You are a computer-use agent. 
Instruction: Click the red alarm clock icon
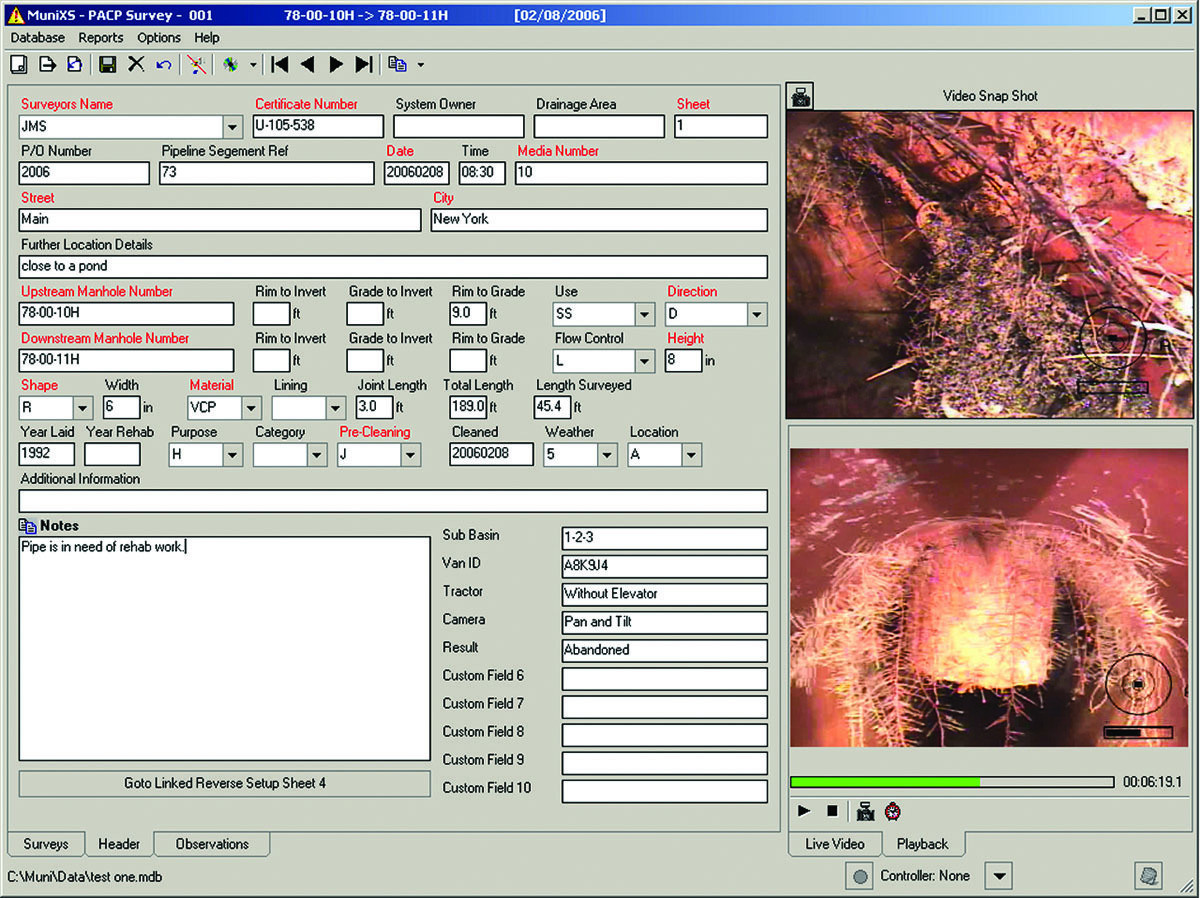pyautogui.click(x=893, y=811)
